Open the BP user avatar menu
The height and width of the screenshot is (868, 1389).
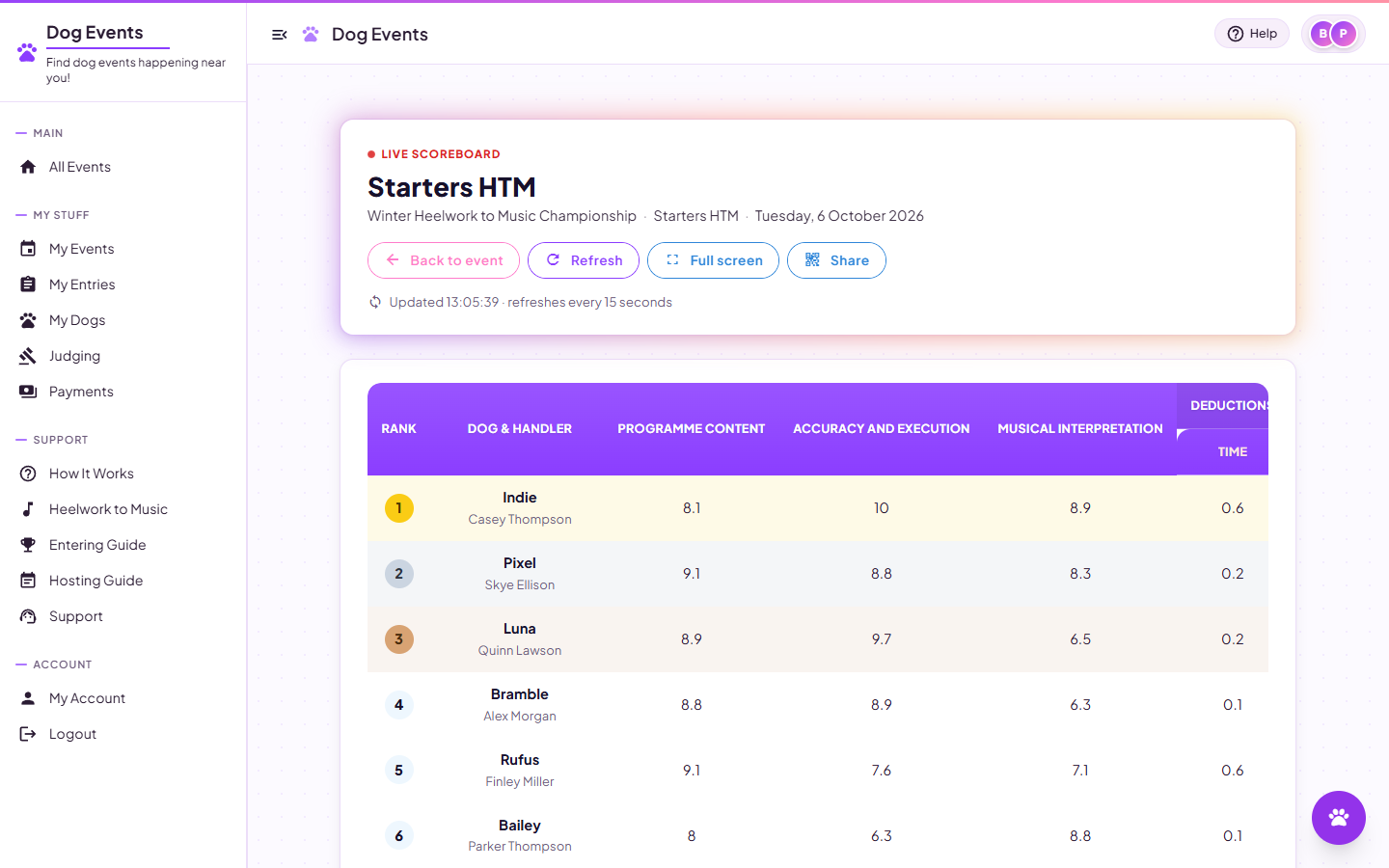coord(1333,34)
